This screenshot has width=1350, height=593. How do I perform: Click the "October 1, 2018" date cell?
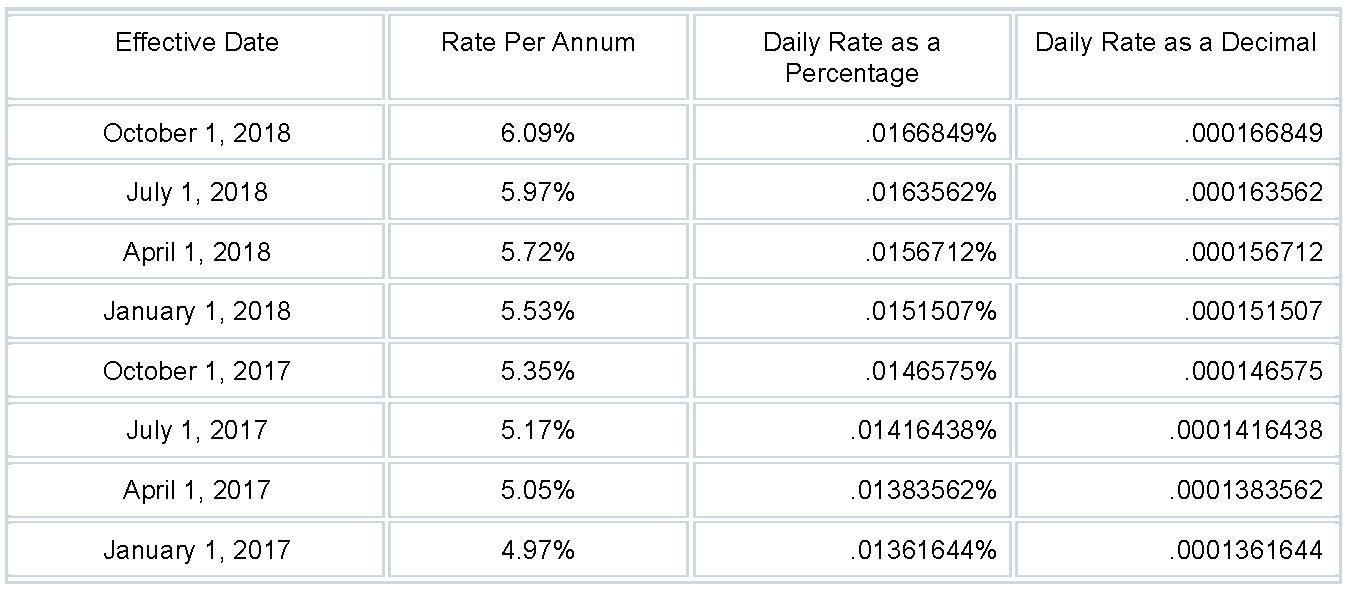(x=196, y=133)
